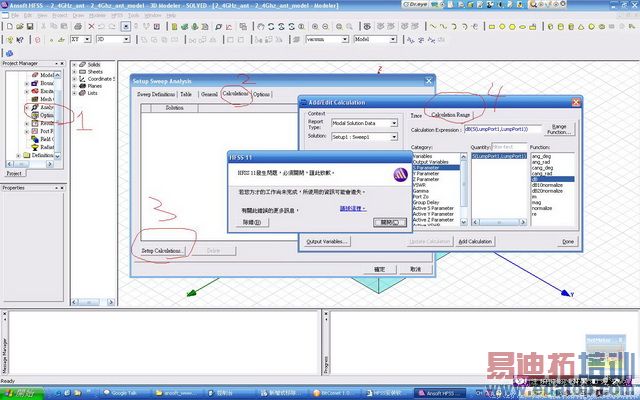Screen dimensions: 640x400
Task: Click the plot report chart toolbar icon
Action: pos(229,27)
